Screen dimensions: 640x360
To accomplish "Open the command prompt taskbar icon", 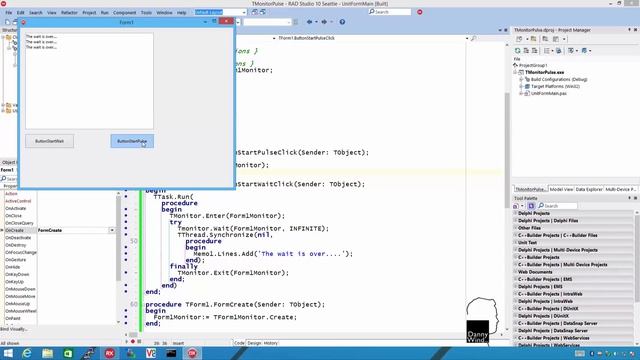I will 171,353.
